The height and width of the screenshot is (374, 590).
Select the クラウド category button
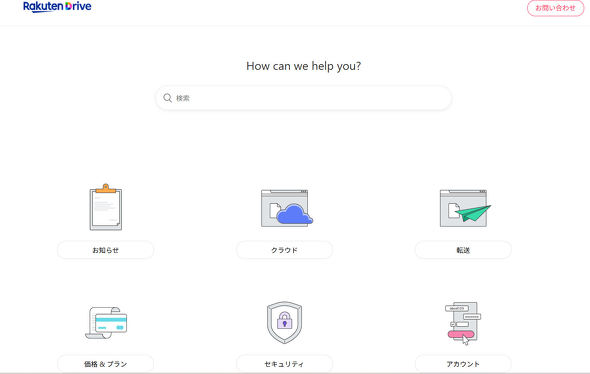click(284, 250)
